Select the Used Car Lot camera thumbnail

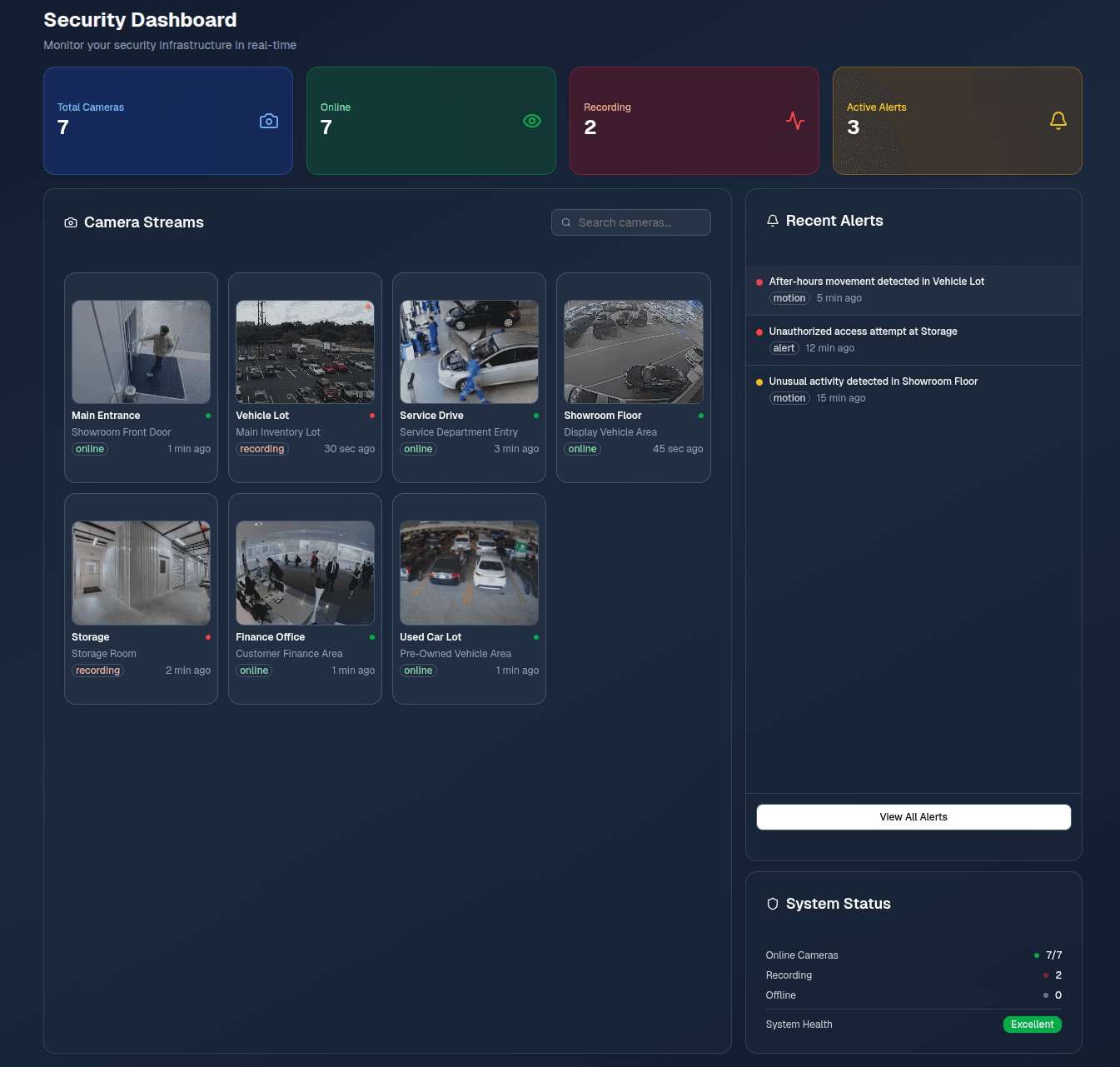coord(469,573)
